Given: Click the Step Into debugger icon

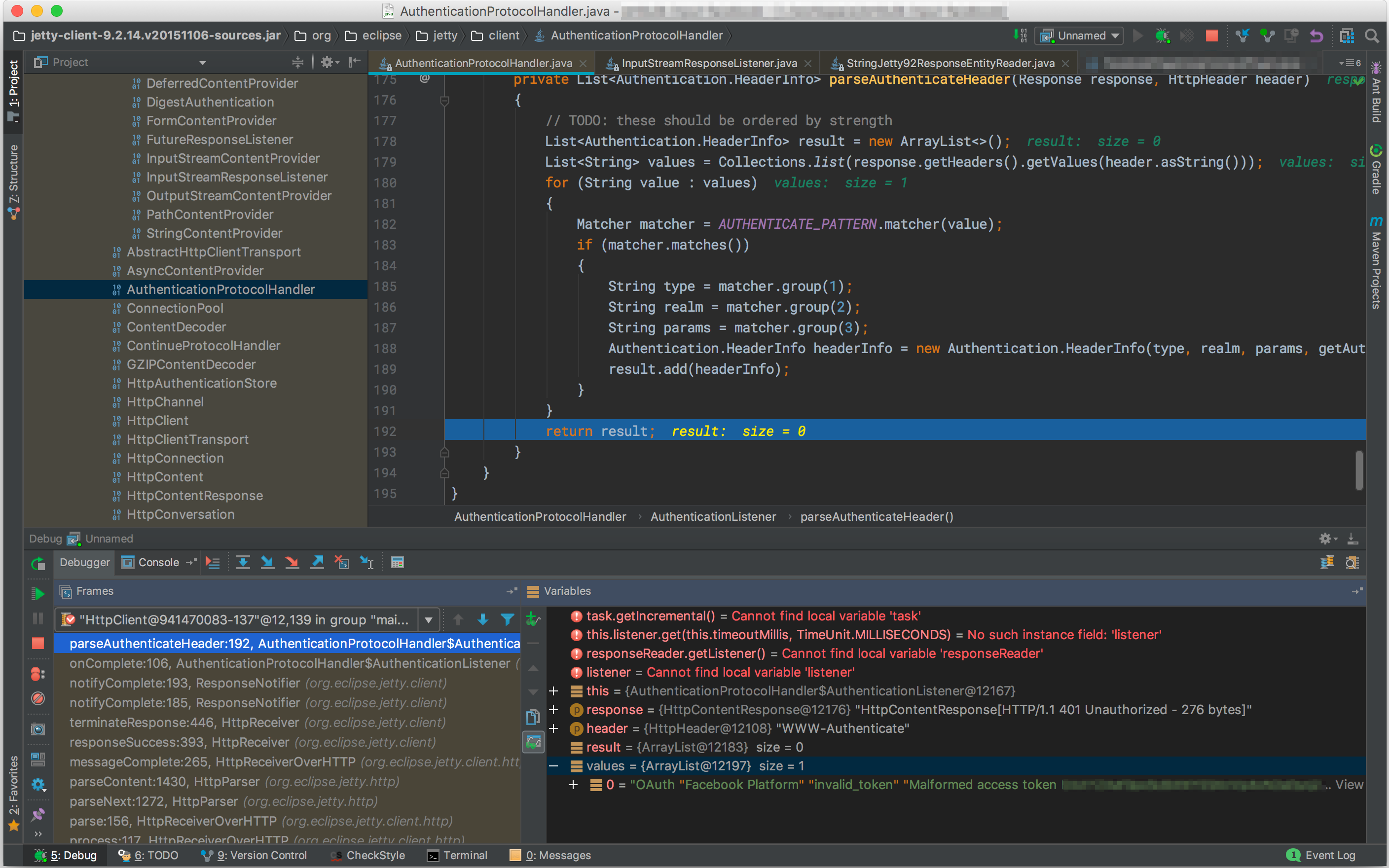Looking at the screenshot, I should (267, 563).
